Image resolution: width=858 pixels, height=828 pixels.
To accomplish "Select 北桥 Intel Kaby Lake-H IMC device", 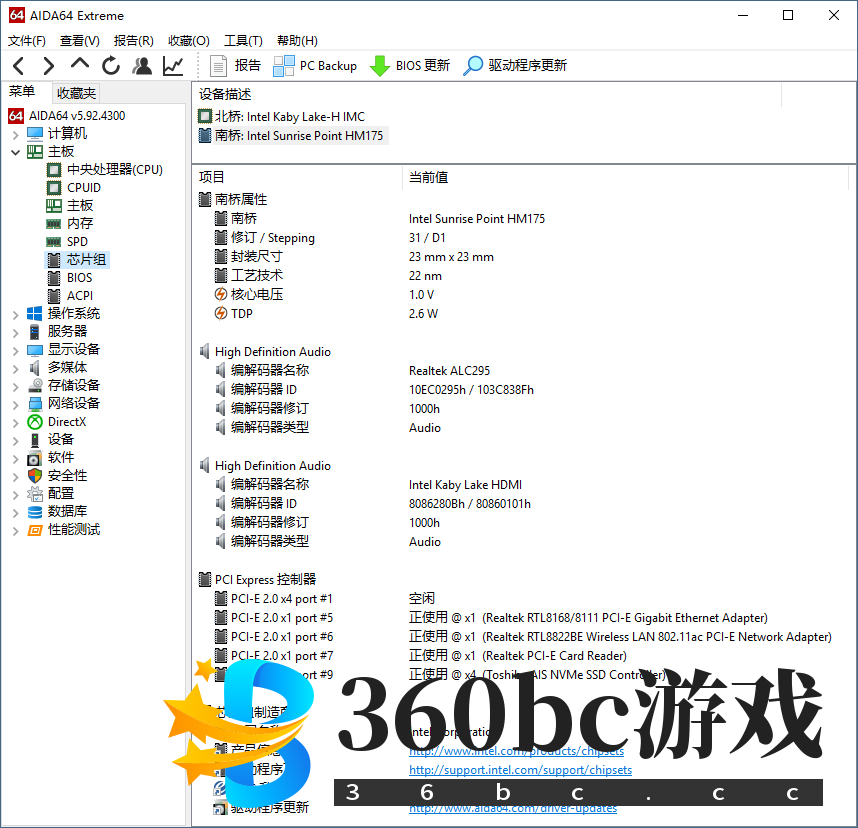I will [289, 117].
